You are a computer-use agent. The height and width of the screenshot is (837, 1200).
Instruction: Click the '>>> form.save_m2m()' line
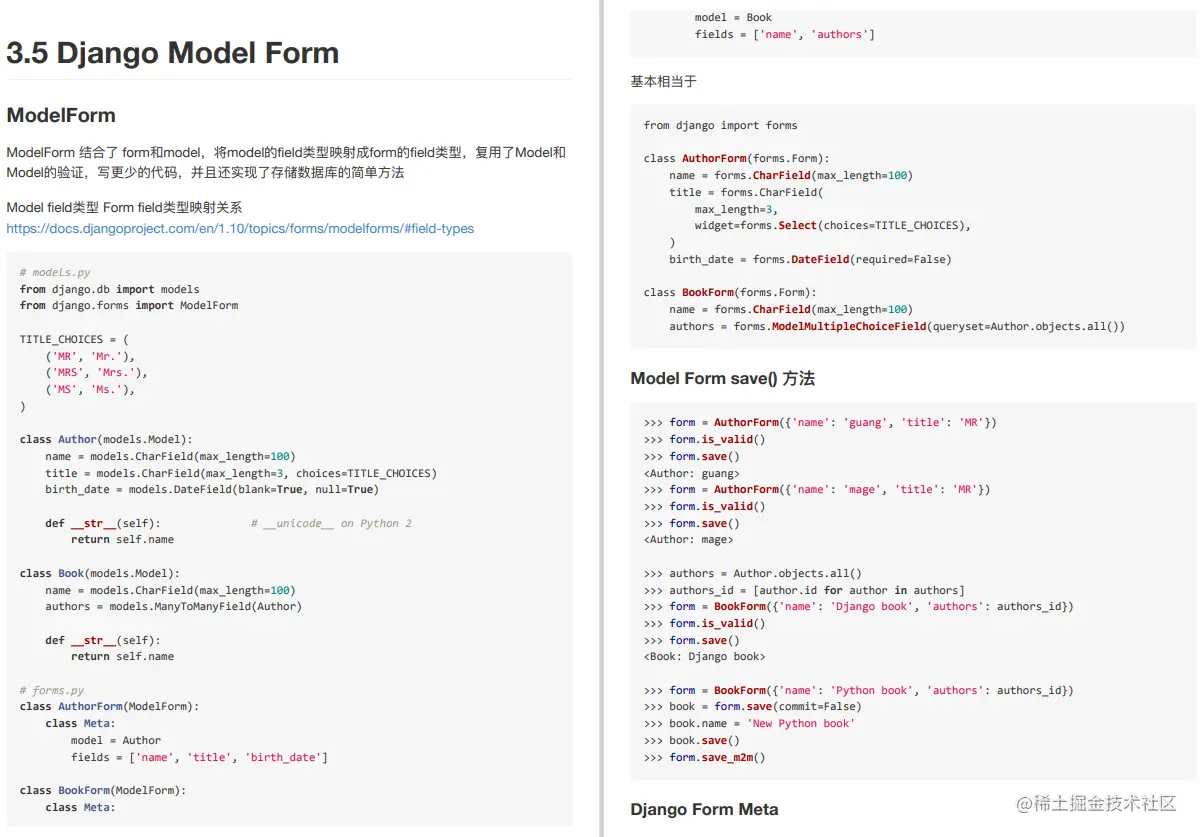pyautogui.click(x=705, y=757)
